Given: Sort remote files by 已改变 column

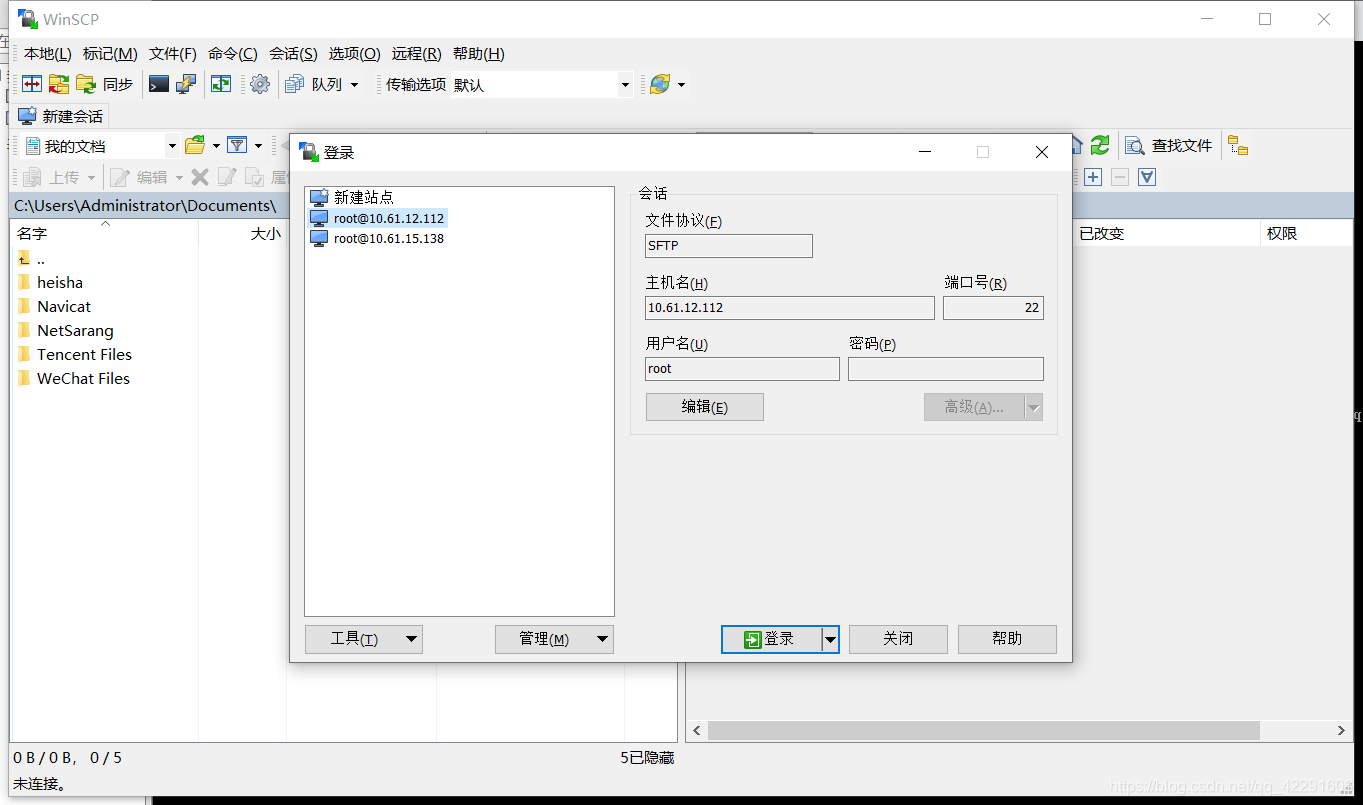Looking at the screenshot, I should [x=1165, y=233].
